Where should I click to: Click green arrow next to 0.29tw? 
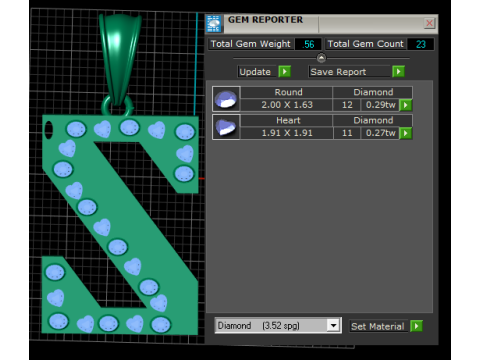[406, 105]
